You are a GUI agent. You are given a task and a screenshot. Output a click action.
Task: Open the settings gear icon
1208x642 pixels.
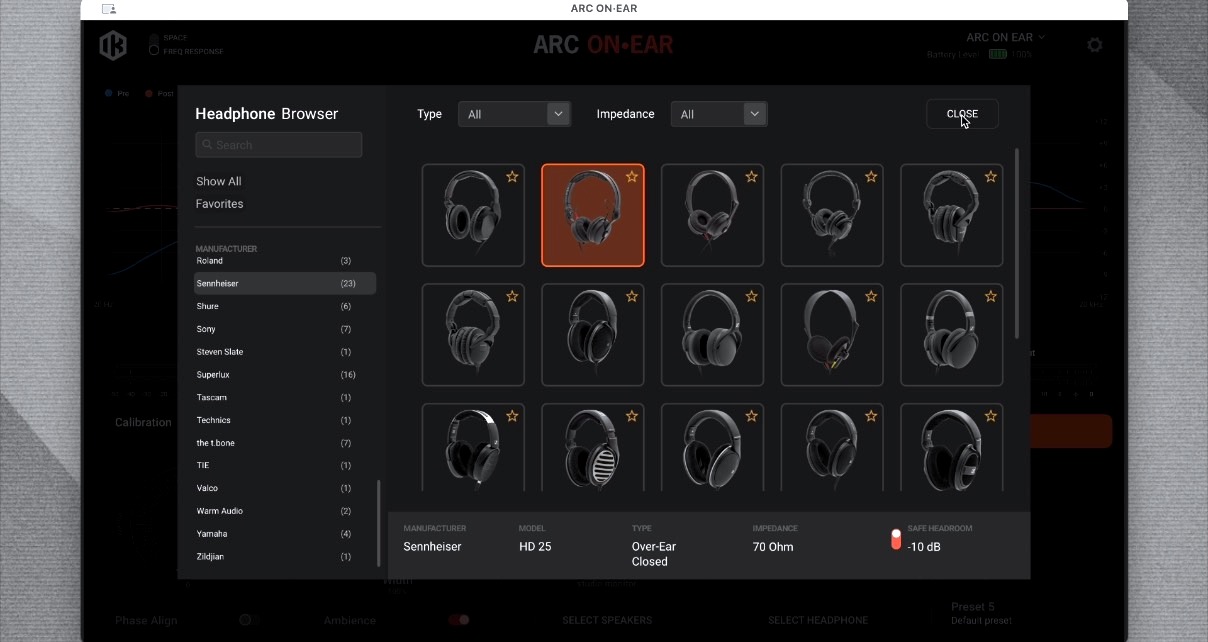pos(1095,45)
